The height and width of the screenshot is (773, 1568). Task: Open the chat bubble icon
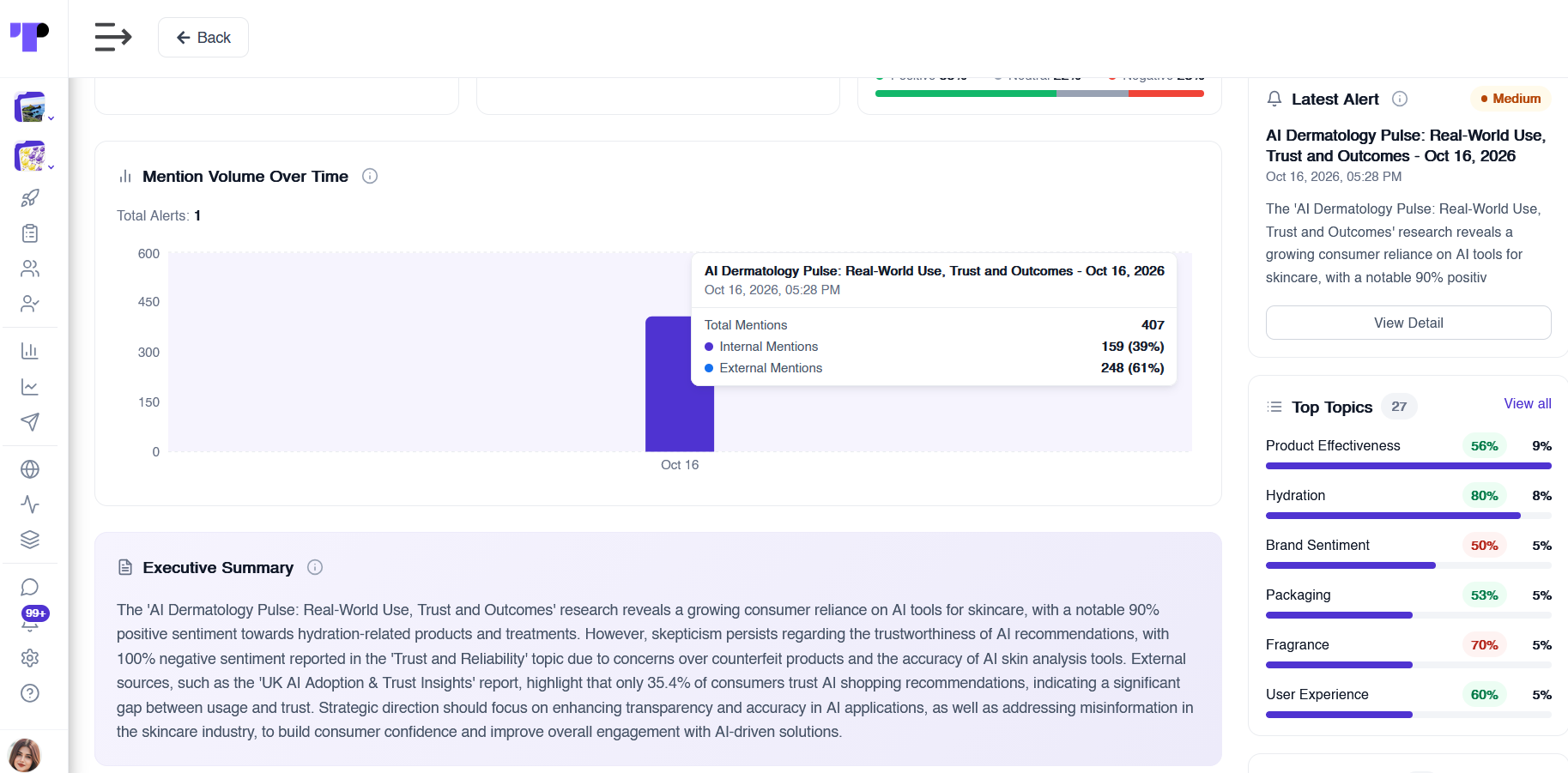[x=30, y=587]
